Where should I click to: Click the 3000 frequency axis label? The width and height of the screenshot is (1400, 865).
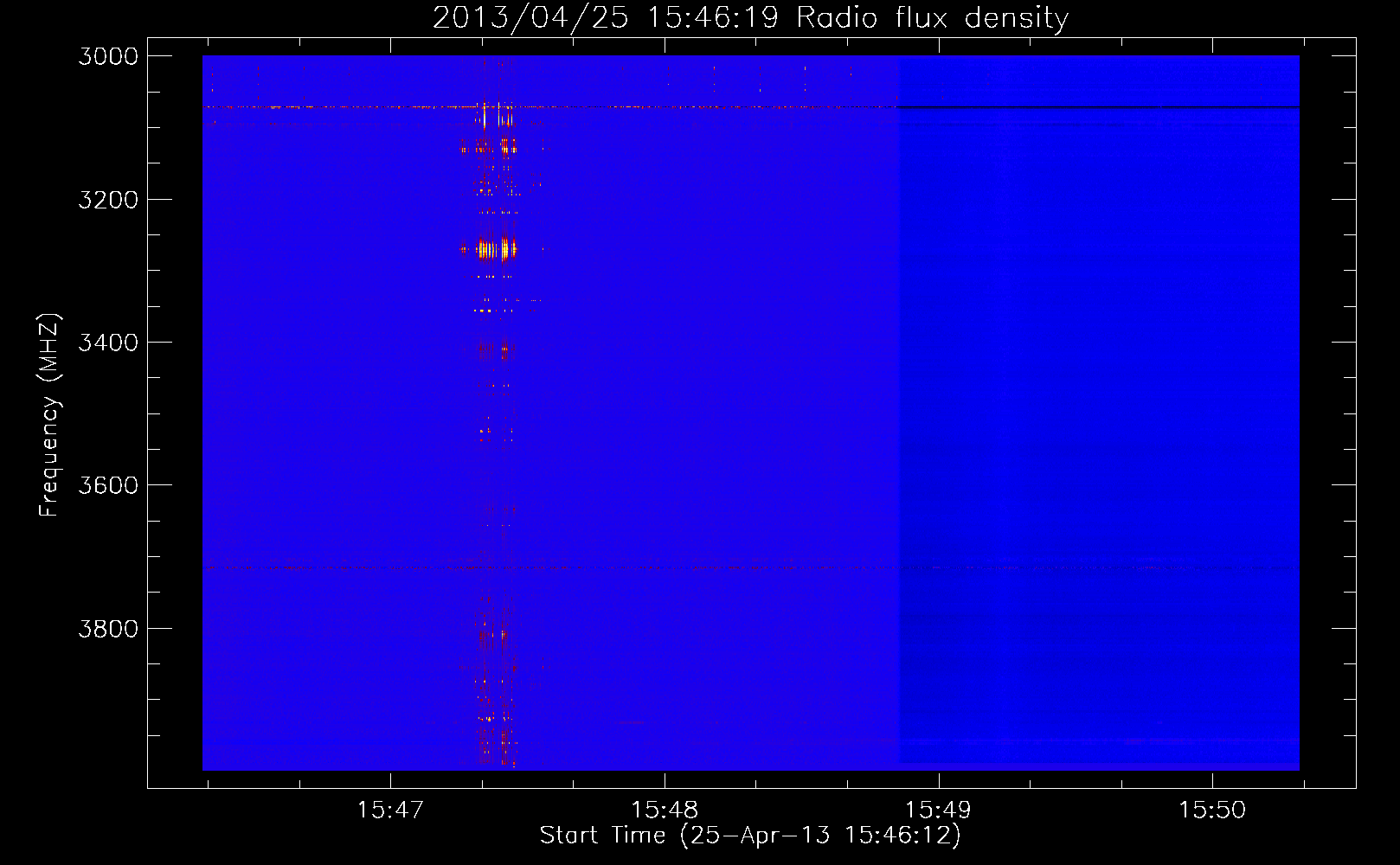pos(108,56)
